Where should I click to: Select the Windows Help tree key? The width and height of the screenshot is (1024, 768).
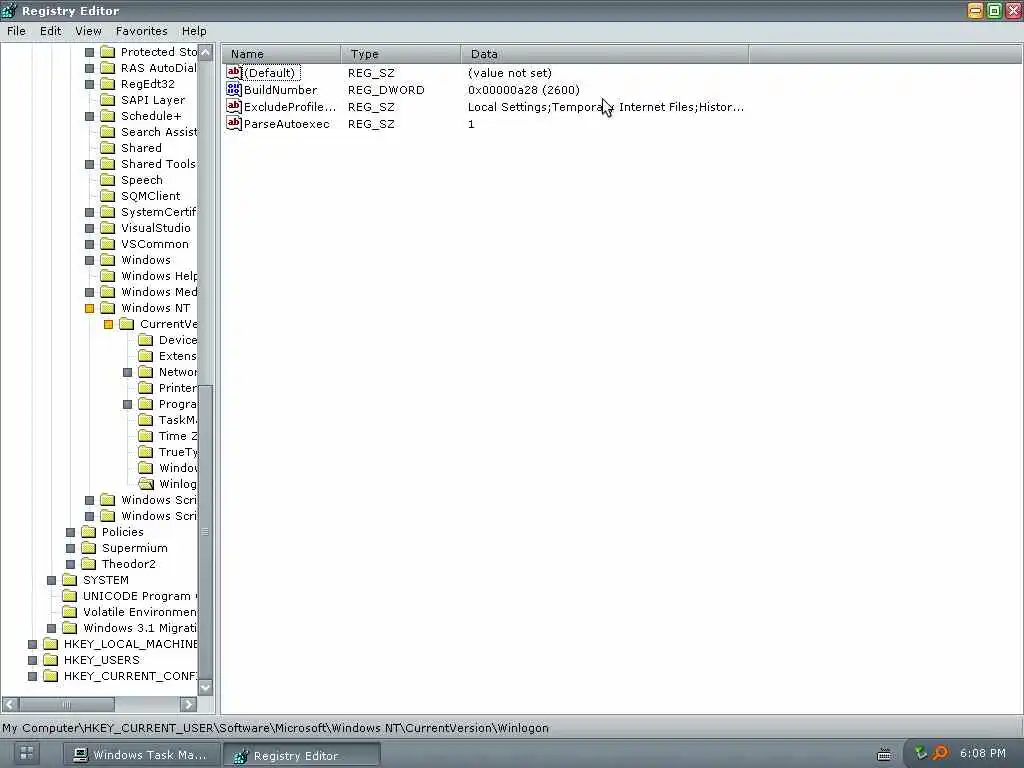click(x=159, y=276)
